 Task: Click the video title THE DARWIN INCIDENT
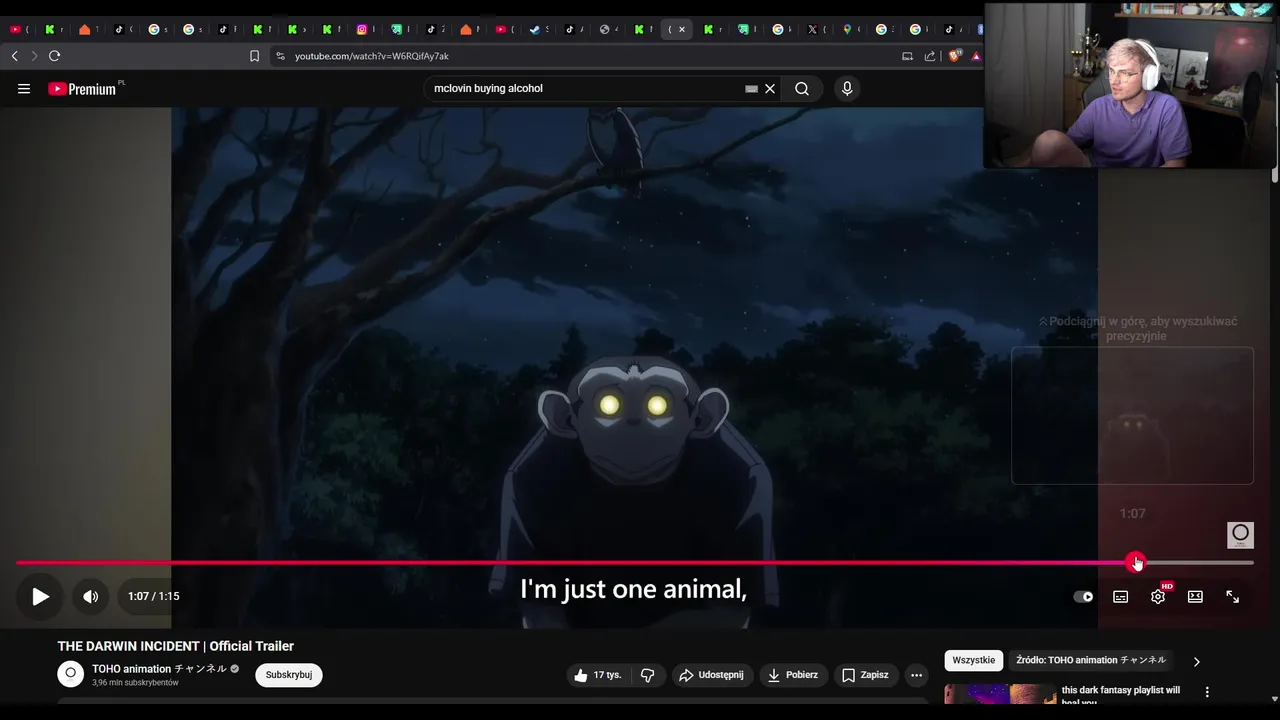176,646
